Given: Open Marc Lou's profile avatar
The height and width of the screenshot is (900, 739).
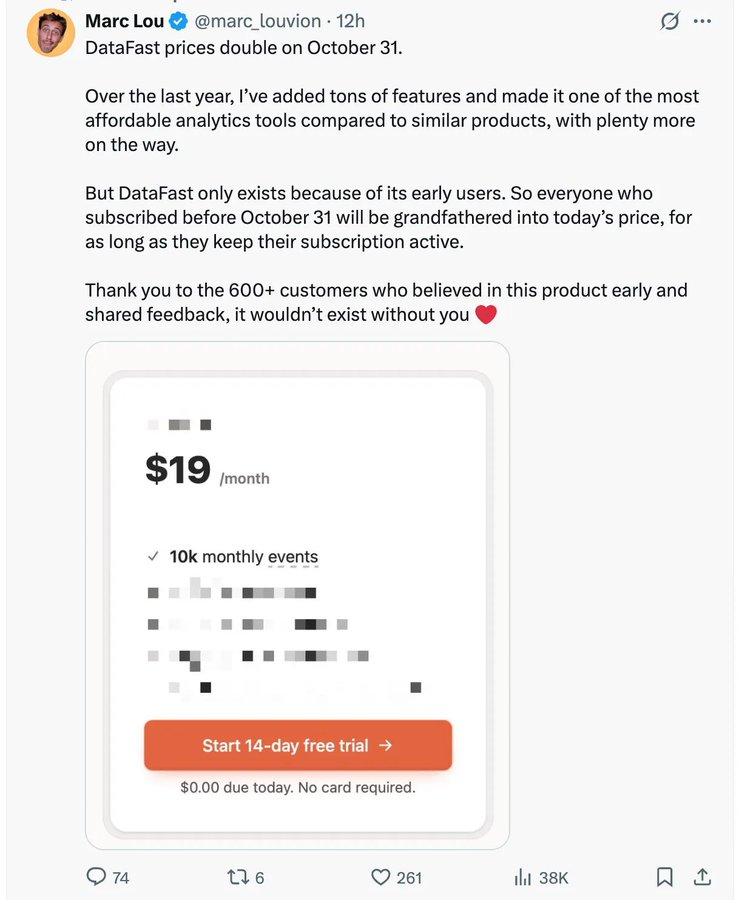Looking at the screenshot, I should 50,33.
